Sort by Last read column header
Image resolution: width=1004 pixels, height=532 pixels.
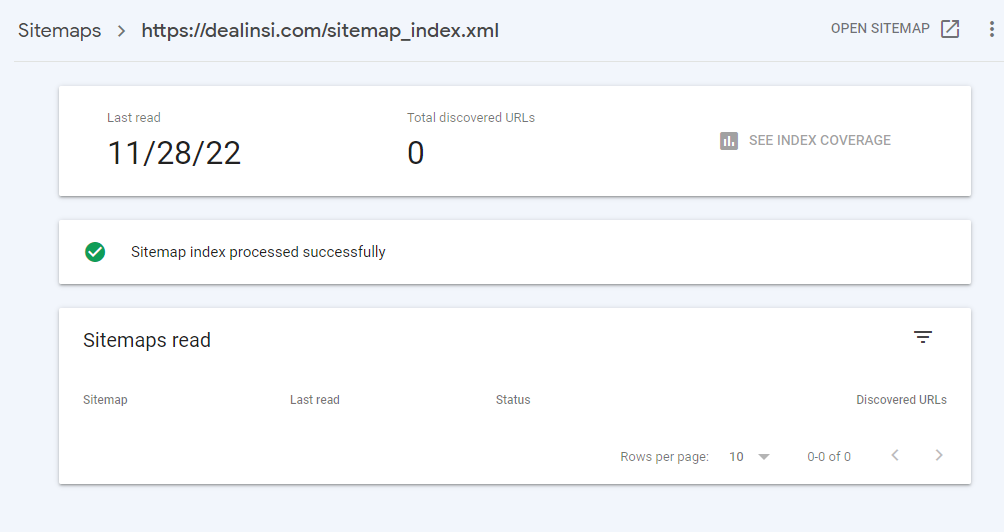click(314, 399)
